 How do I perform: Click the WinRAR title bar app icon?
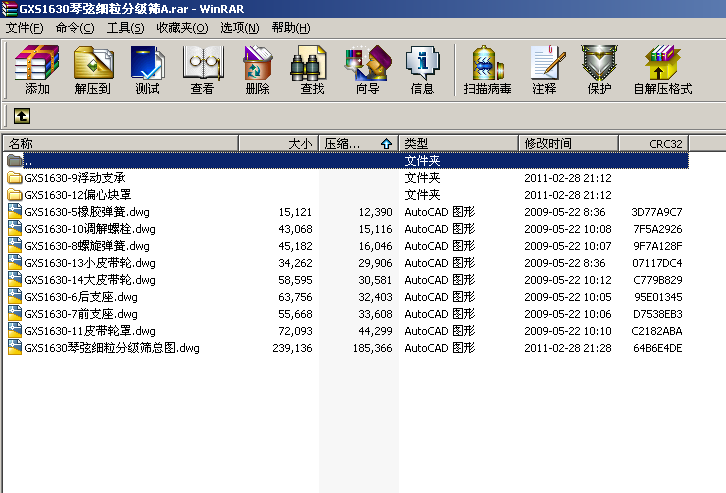tap(9, 9)
